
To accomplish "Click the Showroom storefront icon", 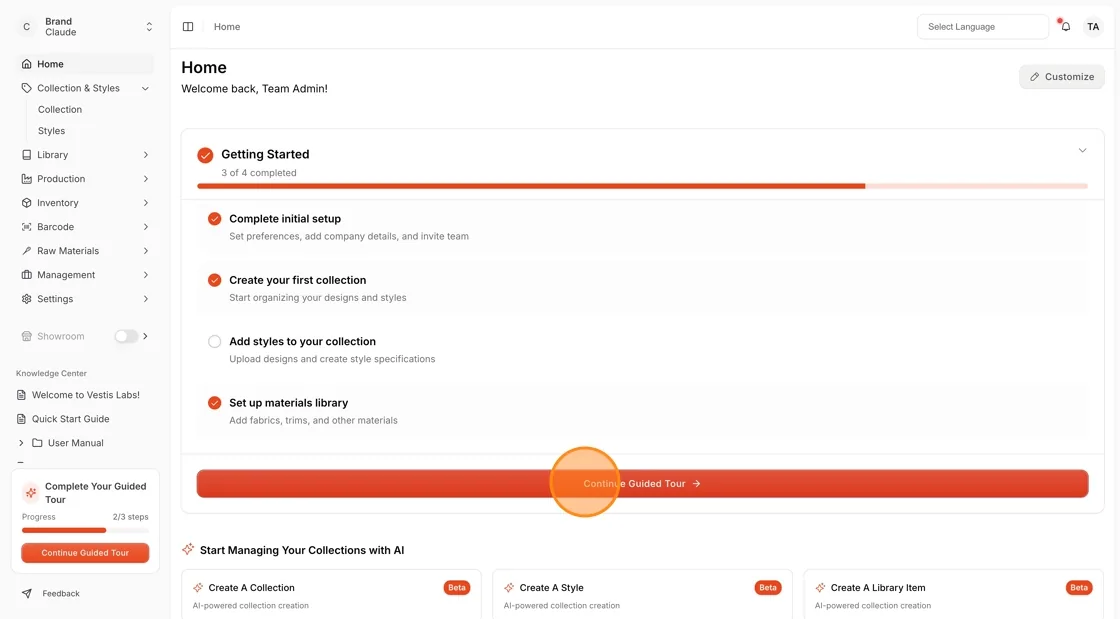I will 26,336.
